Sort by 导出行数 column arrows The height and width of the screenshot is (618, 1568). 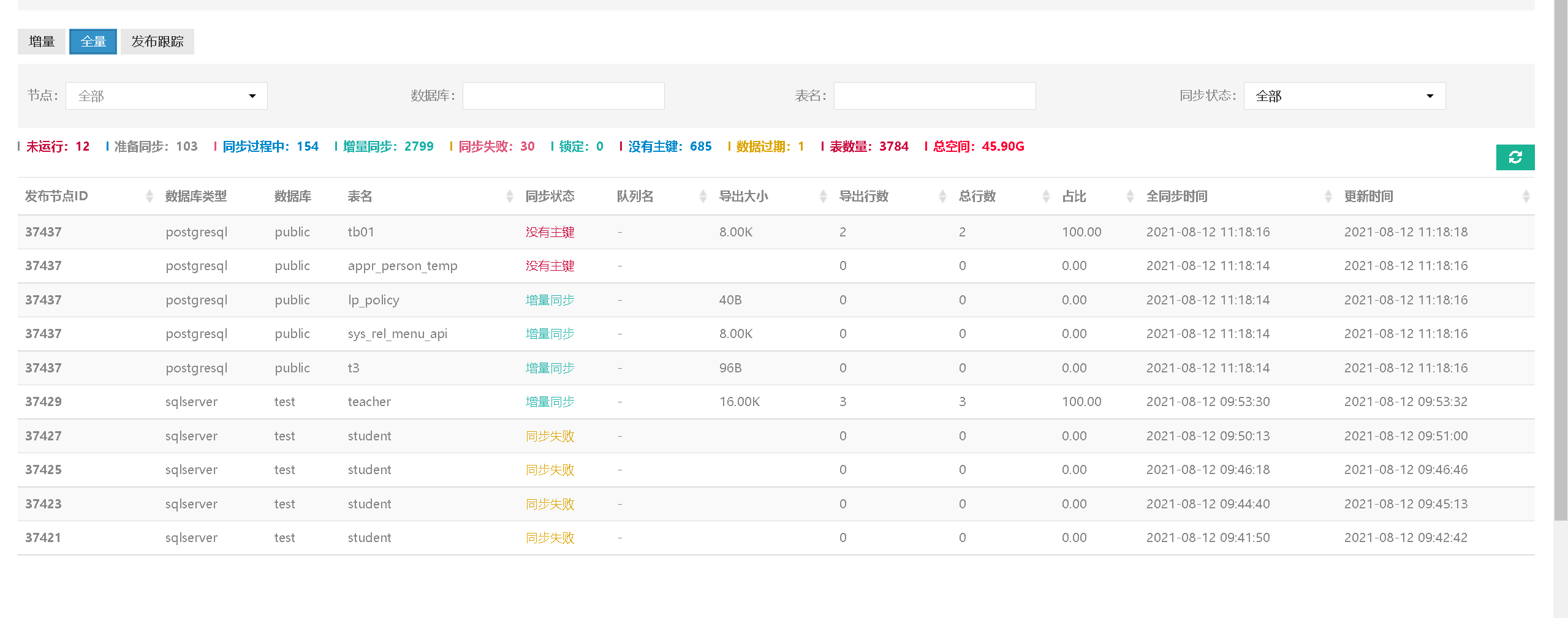[942, 196]
